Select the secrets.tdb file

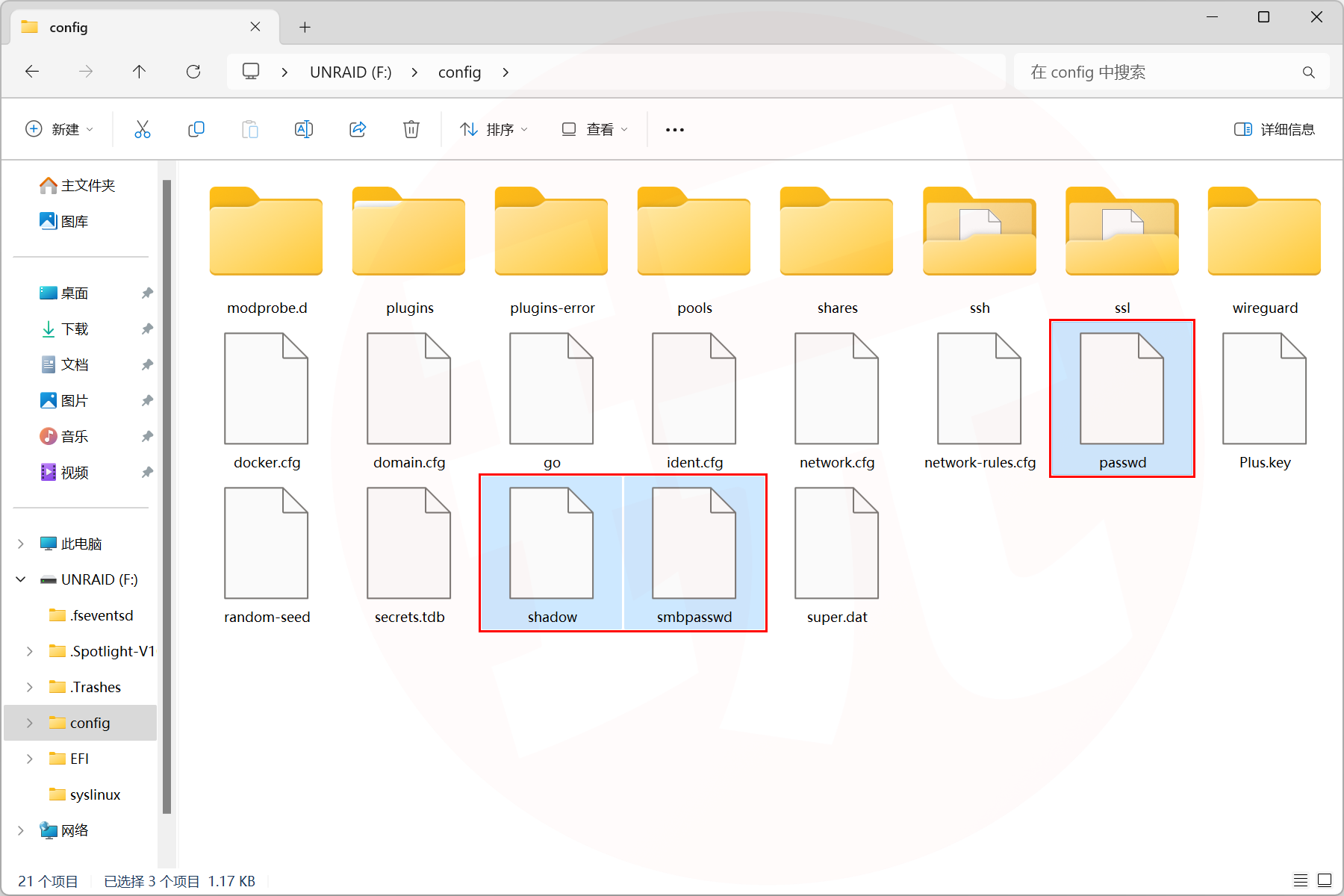(409, 556)
